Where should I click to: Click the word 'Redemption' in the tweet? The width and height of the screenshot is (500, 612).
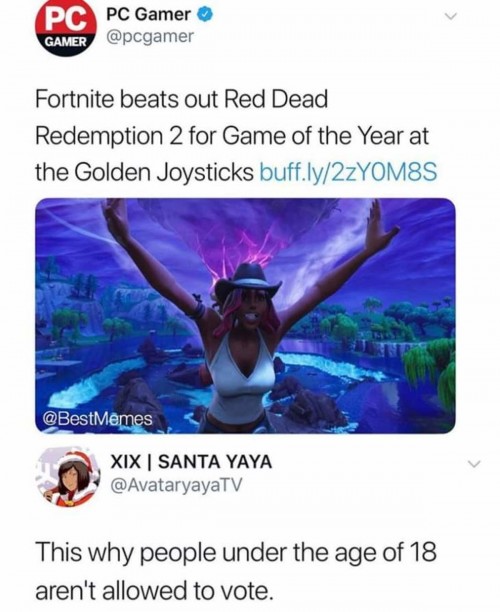[100, 136]
